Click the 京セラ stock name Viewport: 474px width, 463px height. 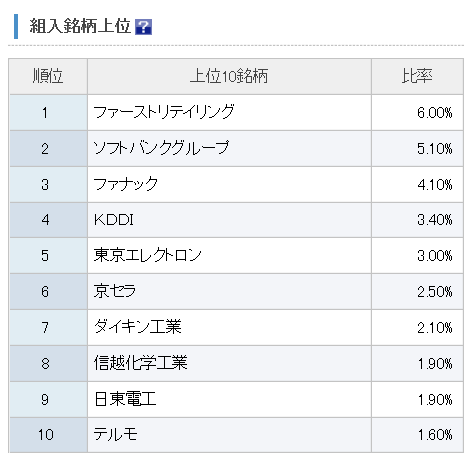[115, 291]
